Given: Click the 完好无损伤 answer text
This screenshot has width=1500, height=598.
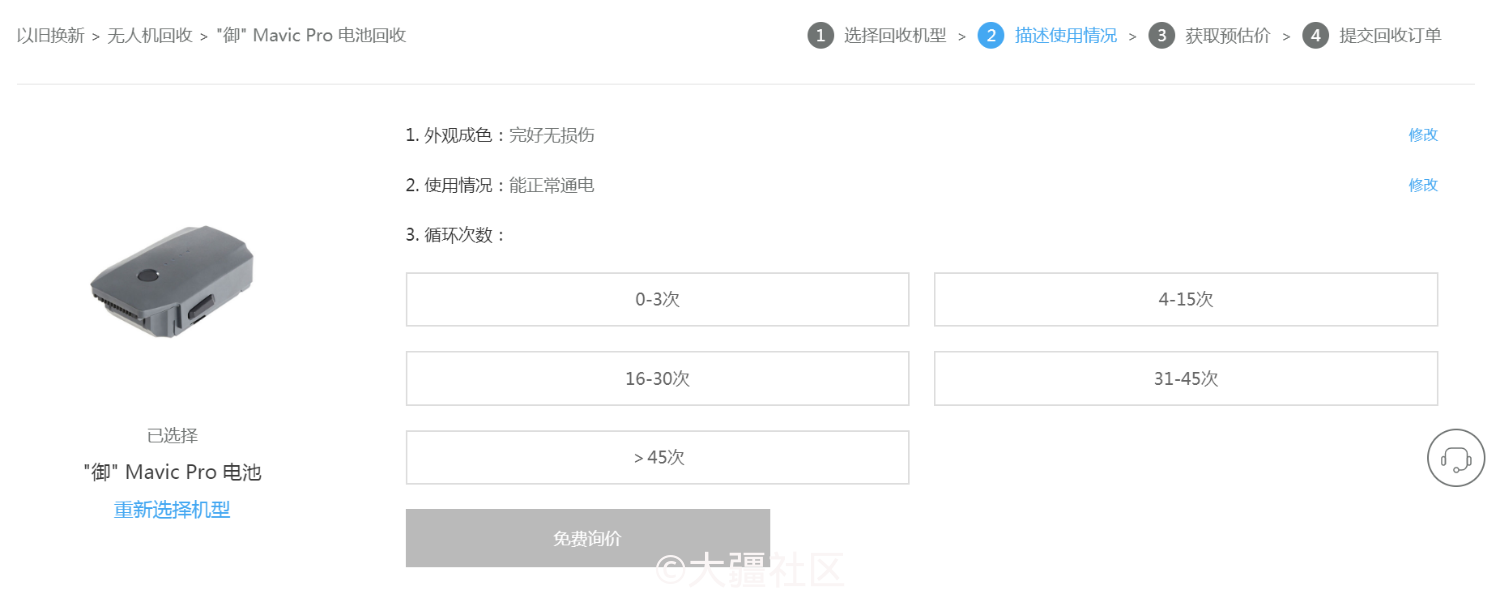Looking at the screenshot, I should [552, 135].
